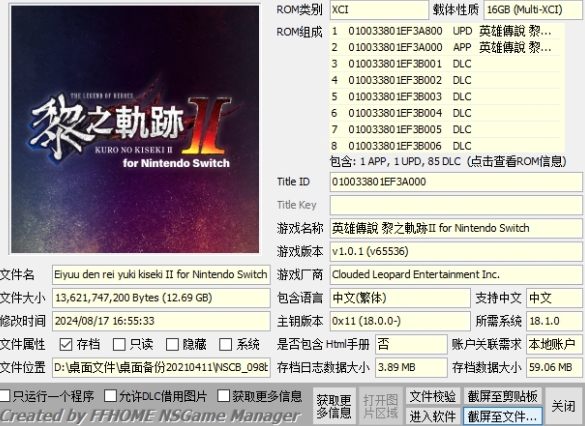Click the empty Title Key field

[x=456, y=205]
